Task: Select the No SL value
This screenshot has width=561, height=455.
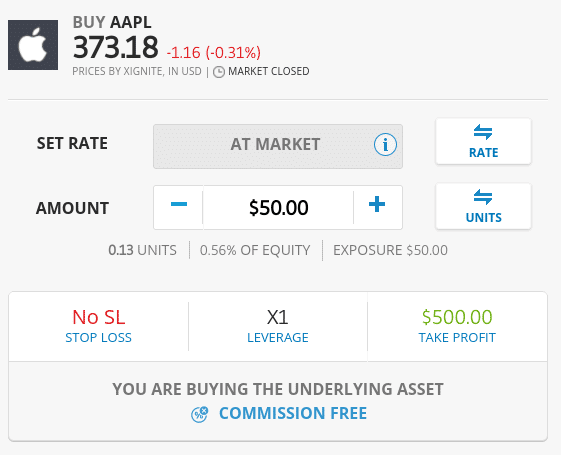Action: click(x=99, y=317)
